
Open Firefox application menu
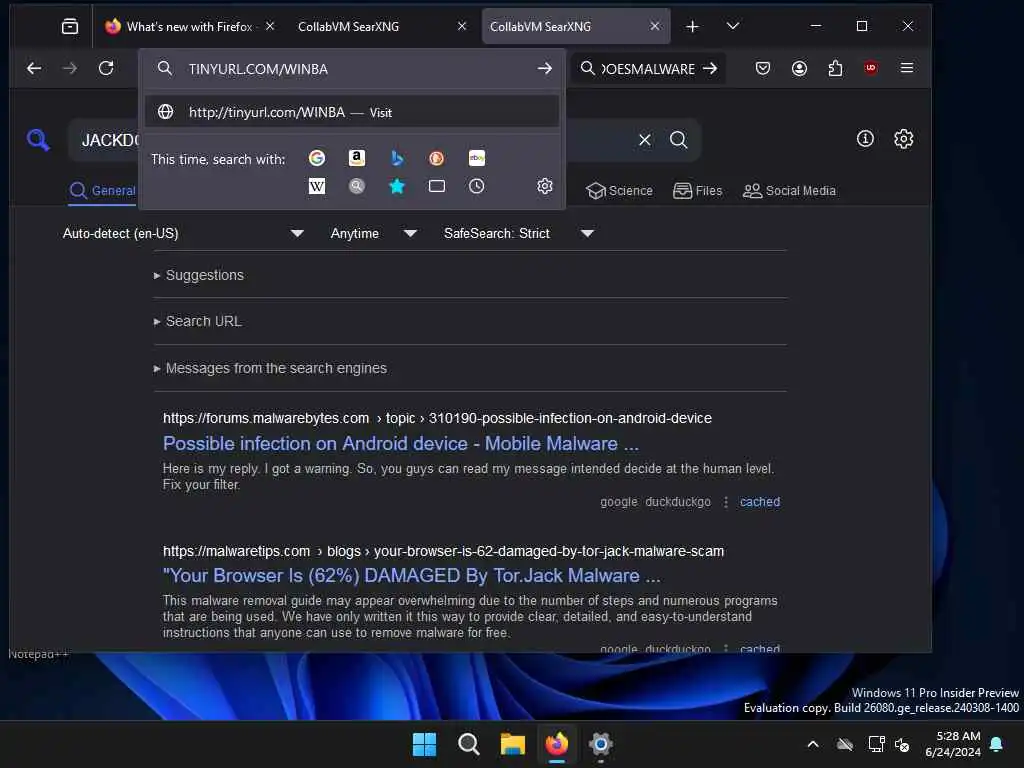907,68
